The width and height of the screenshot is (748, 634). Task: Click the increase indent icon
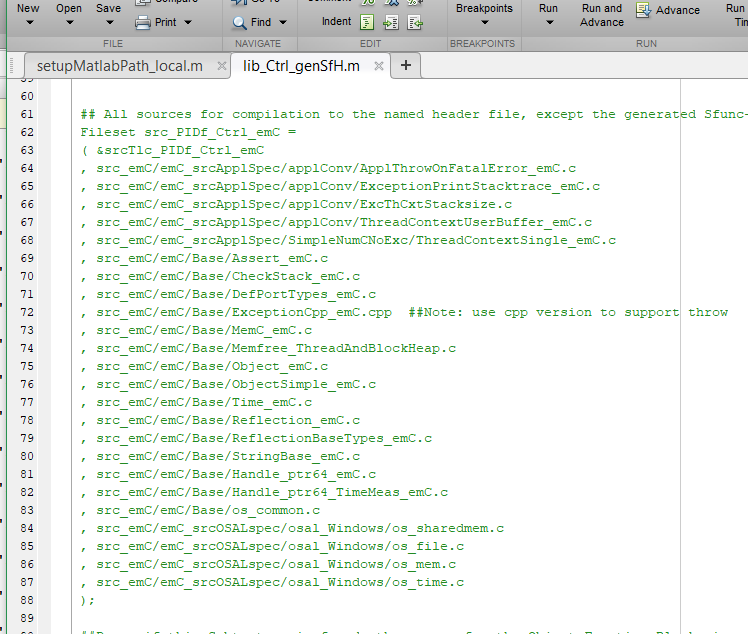(391, 22)
